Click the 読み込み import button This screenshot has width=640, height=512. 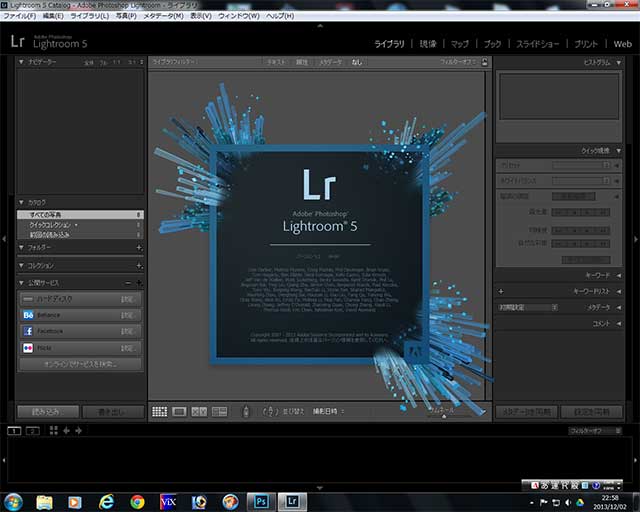46,411
